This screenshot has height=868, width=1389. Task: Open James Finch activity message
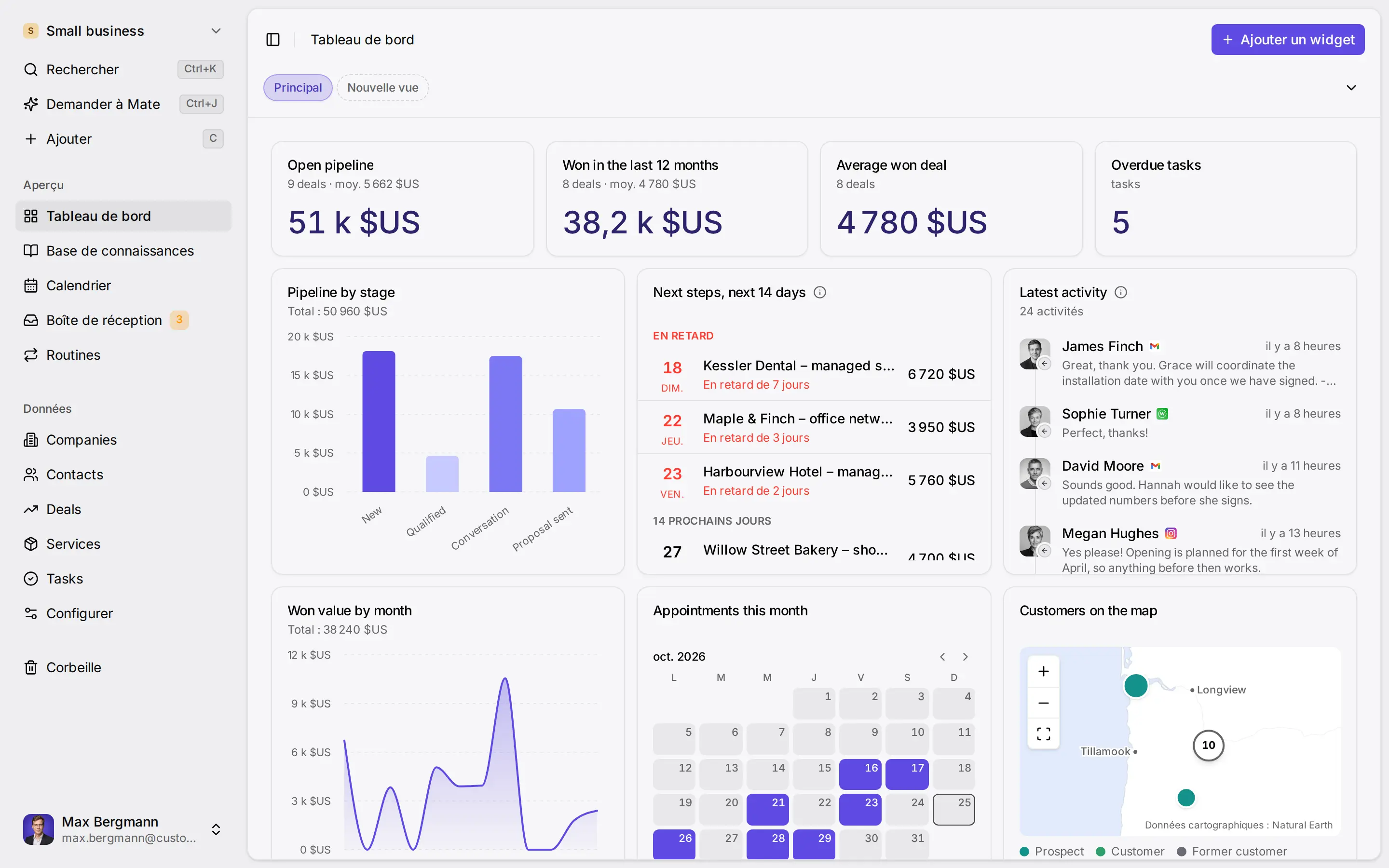[1180, 364]
